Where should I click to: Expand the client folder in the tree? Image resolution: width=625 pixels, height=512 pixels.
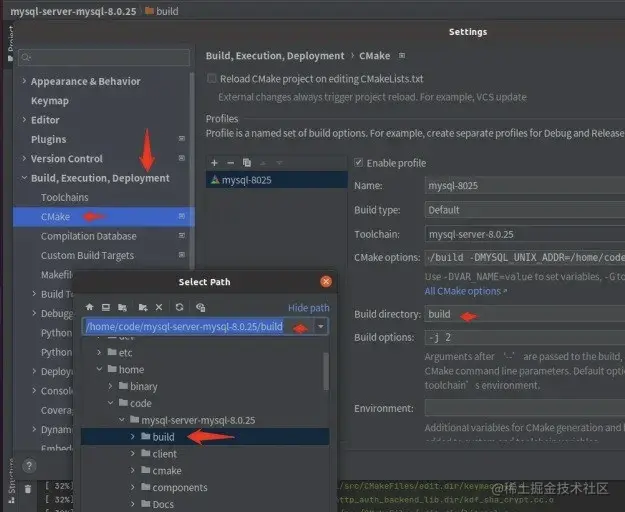tap(133, 453)
